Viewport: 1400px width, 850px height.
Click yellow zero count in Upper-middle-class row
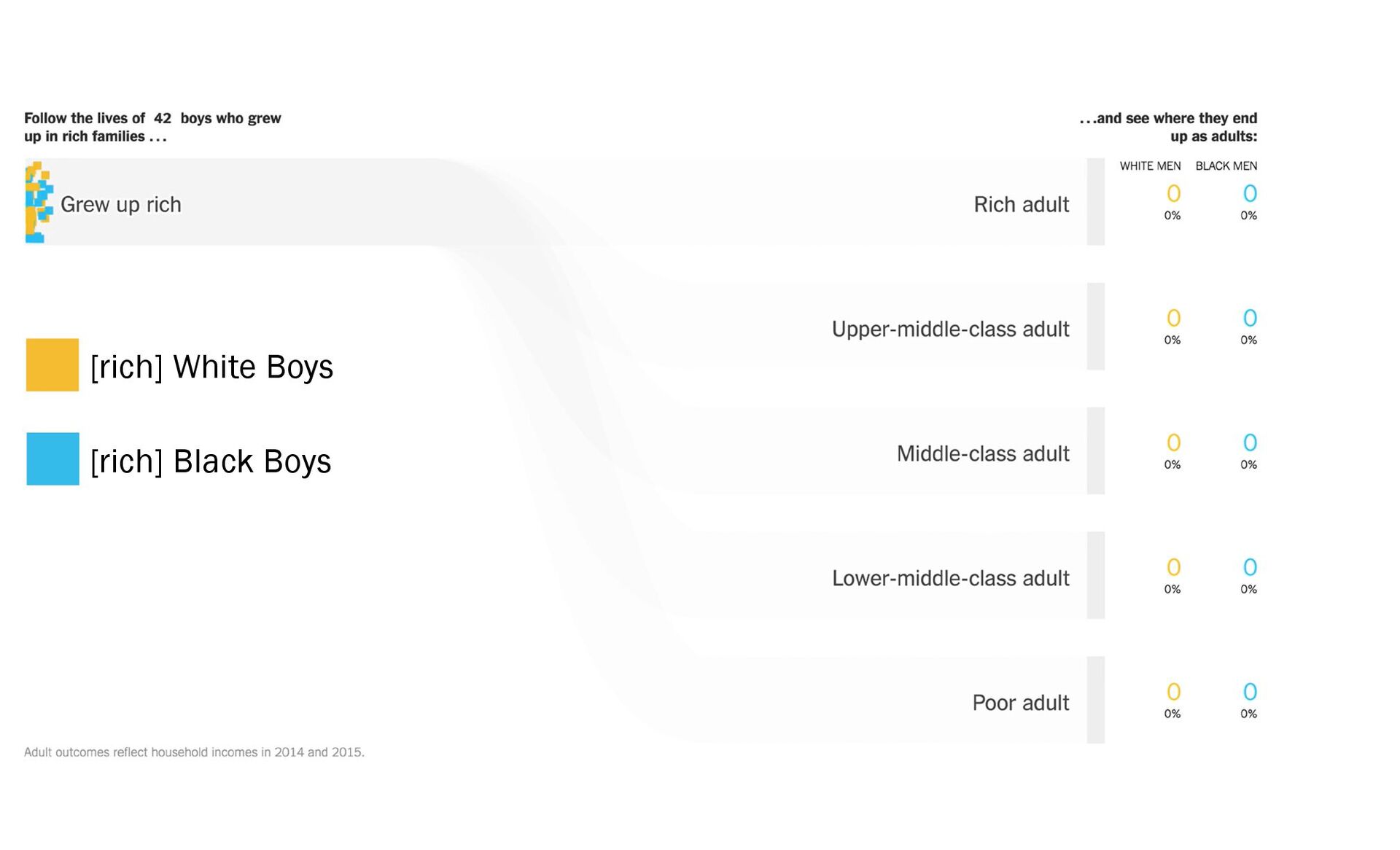pyautogui.click(x=1173, y=318)
